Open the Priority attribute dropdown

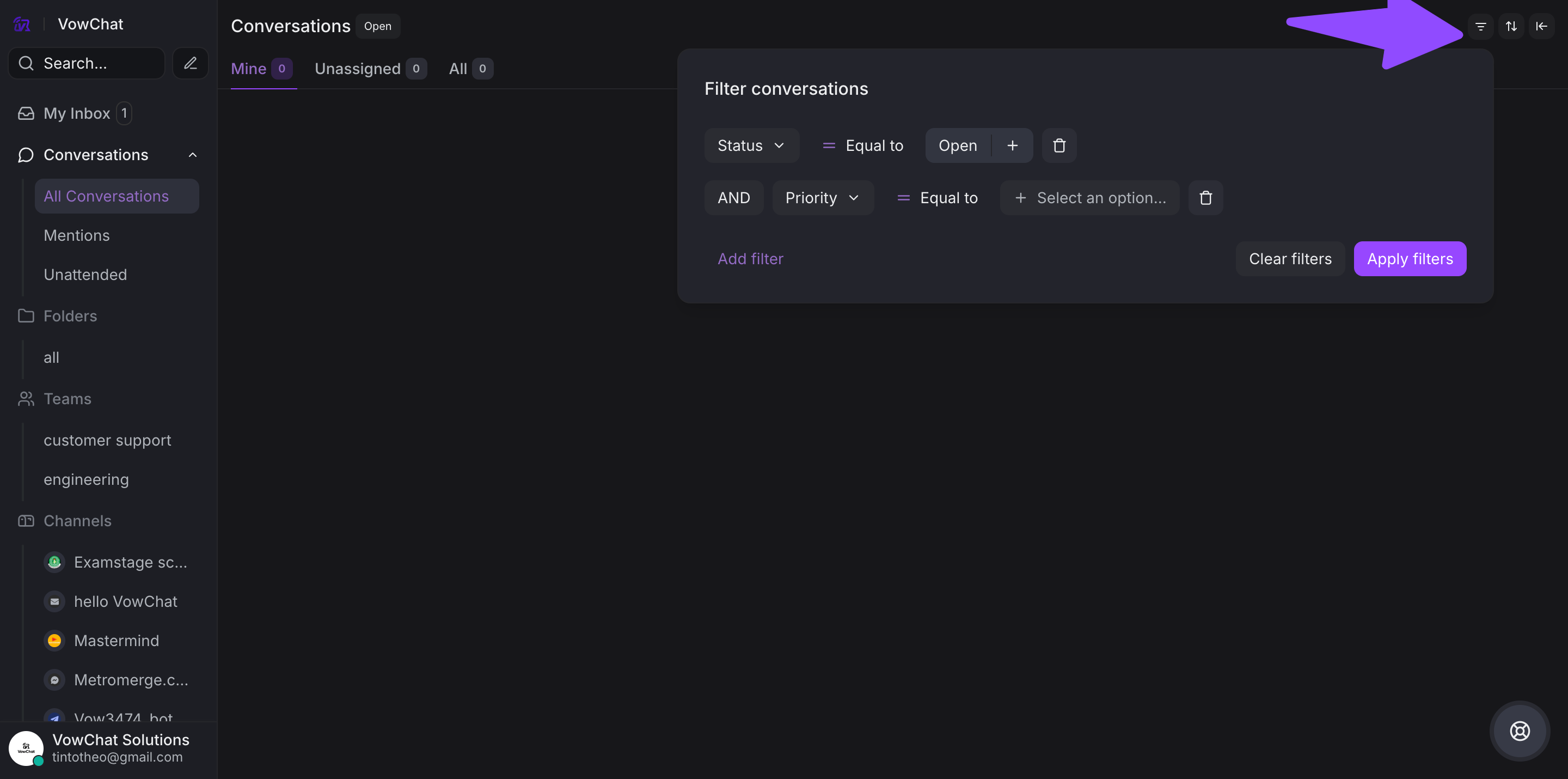[x=822, y=198]
